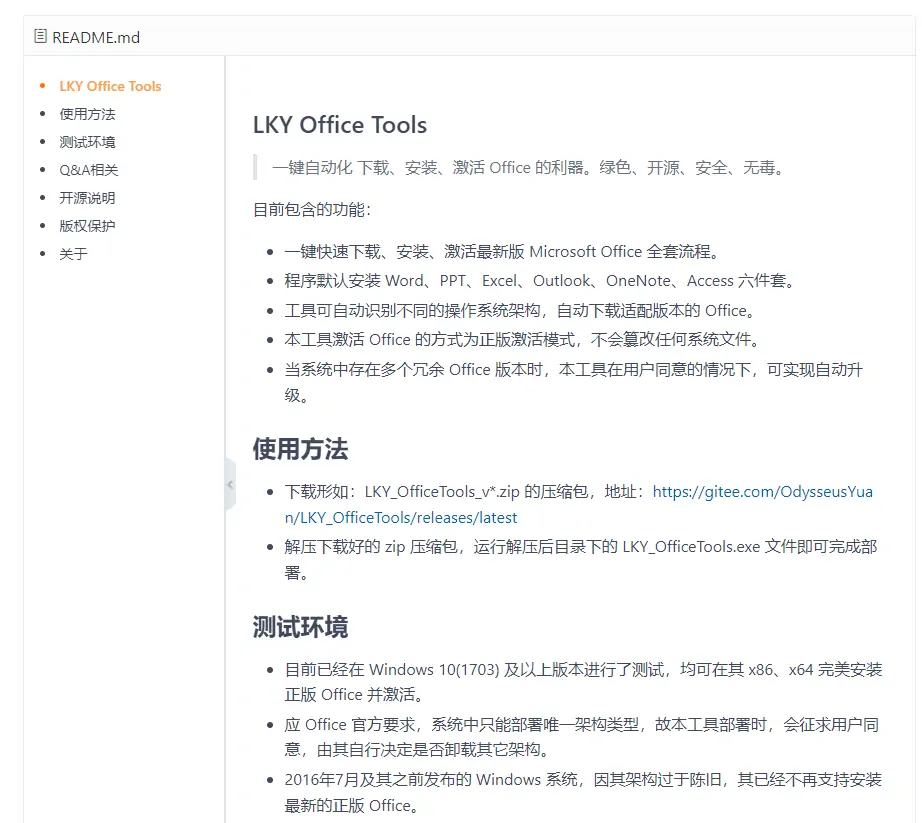Click the bullet beside 使用方法 entry
This screenshot has height=823, width=922.
pyautogui.click(x=44, y=114)
